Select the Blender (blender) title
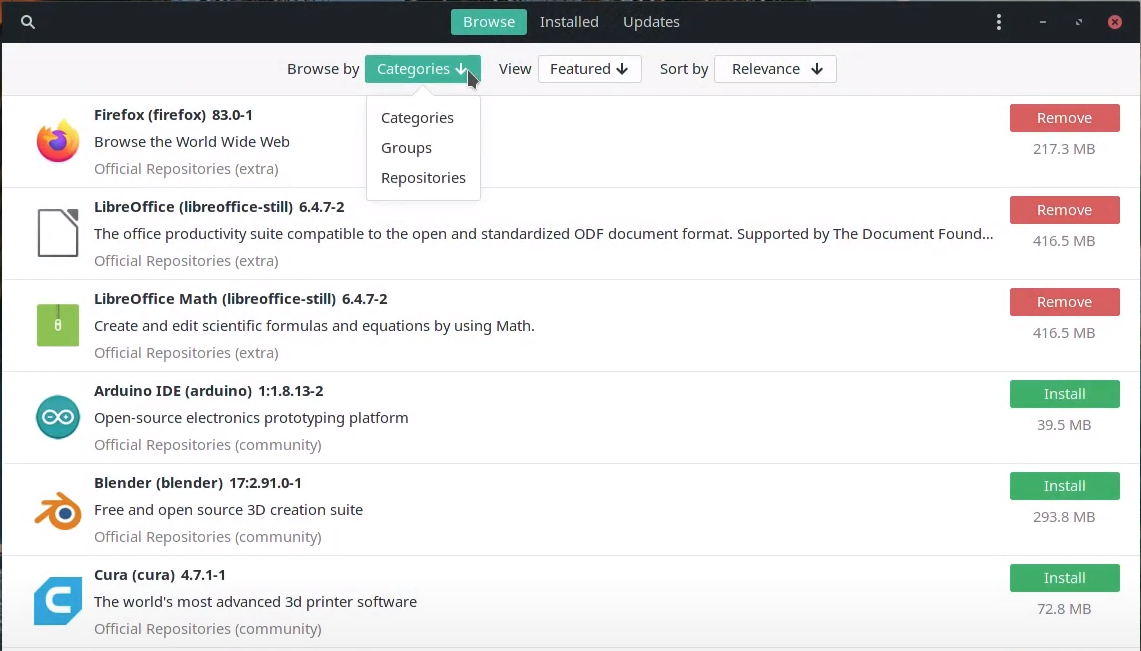The width and height of the screenshot is (1141, 651). pos(159,483)
